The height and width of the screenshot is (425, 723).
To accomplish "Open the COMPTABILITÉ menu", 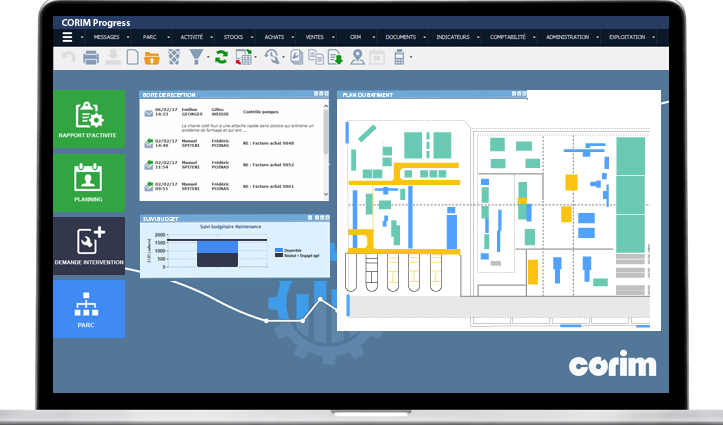I will click(x=508, y=37).
